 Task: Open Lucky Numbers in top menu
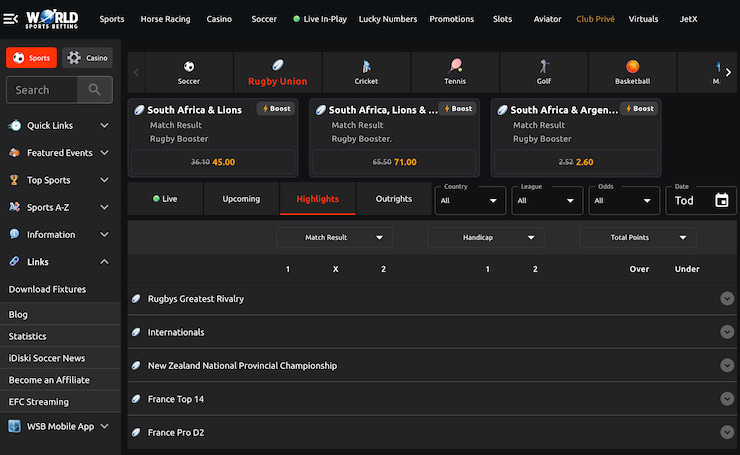click(x=388, y=19)
